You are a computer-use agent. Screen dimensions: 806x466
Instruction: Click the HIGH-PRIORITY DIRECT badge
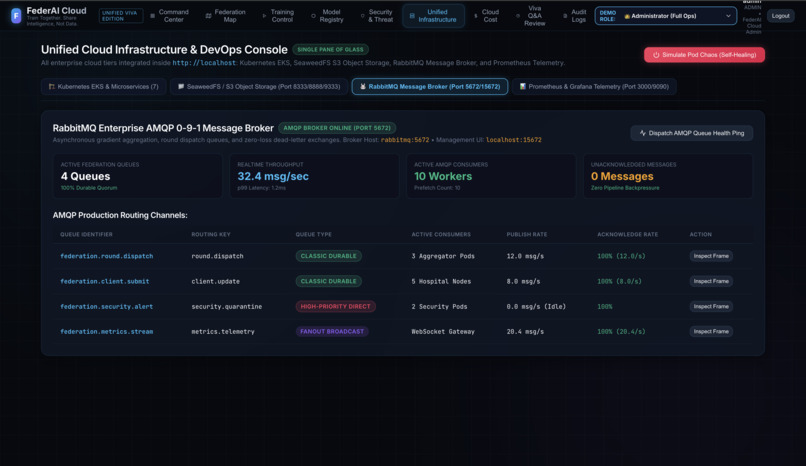click(335, 306)
